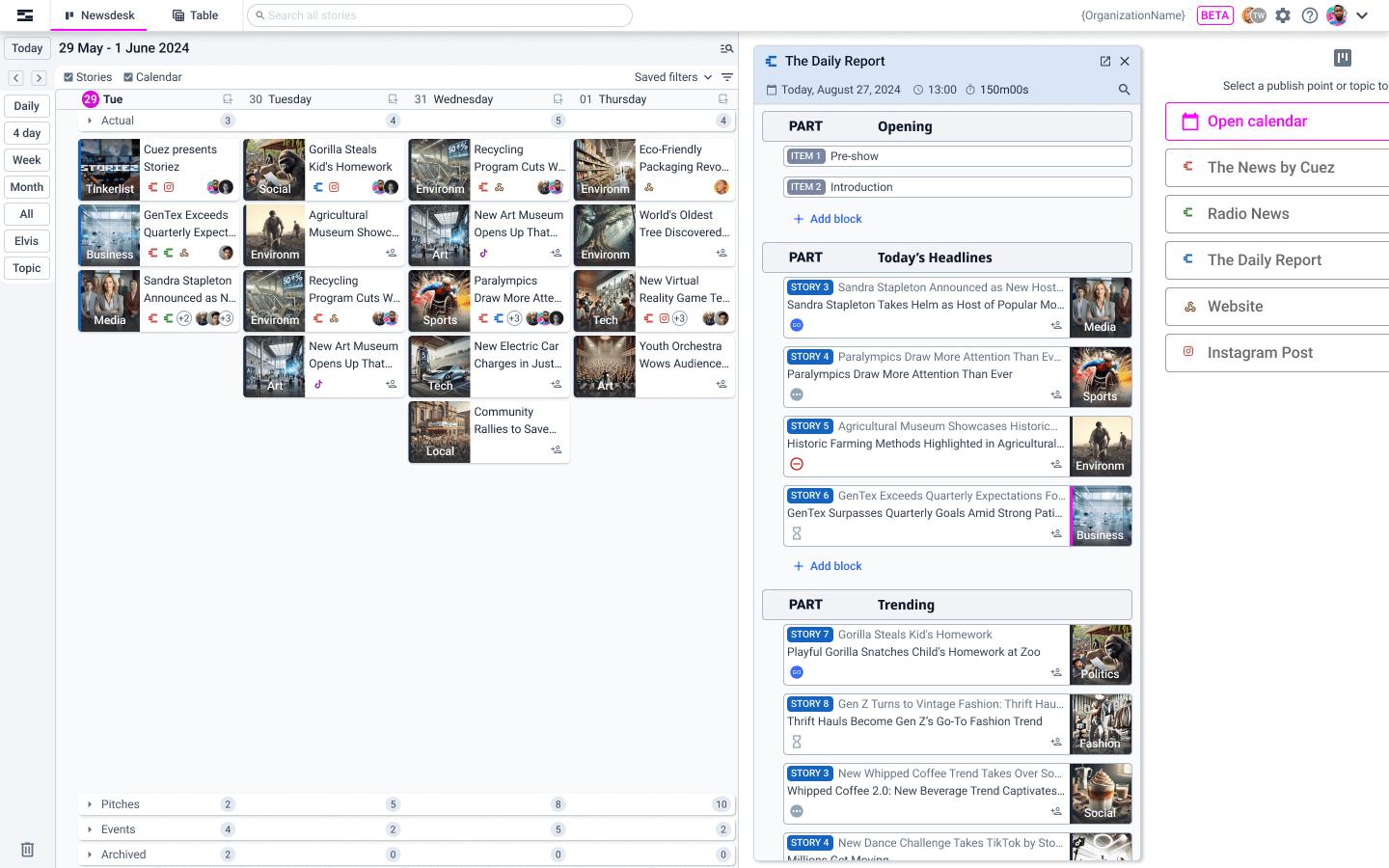Image resolution: width=1389 pixels, height=868 pixels.
Task: Switch to the Table tab
Action: pos(195,15)
